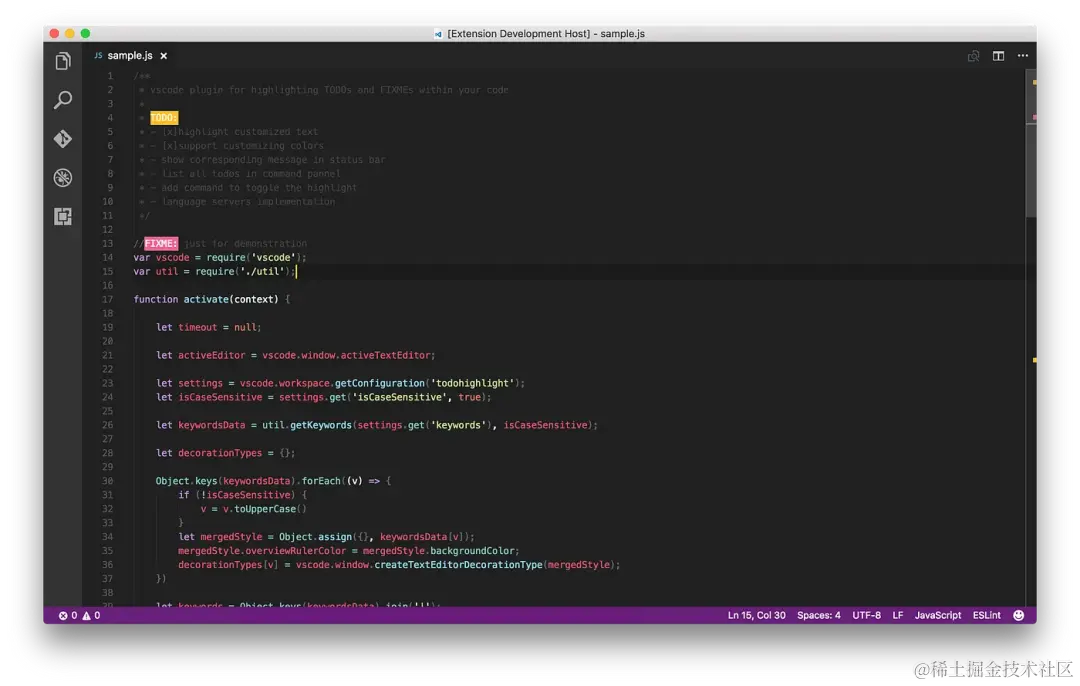
Task: Click 'mergedStyle' variable on line 34
Action: (x=231, y=537)
